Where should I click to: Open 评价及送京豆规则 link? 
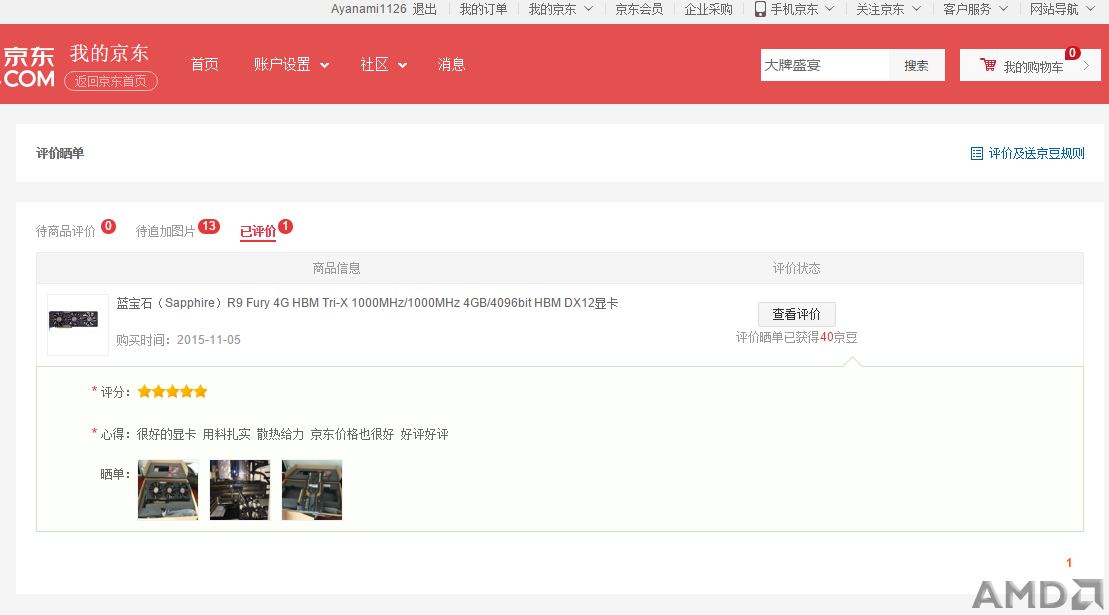1036,153
